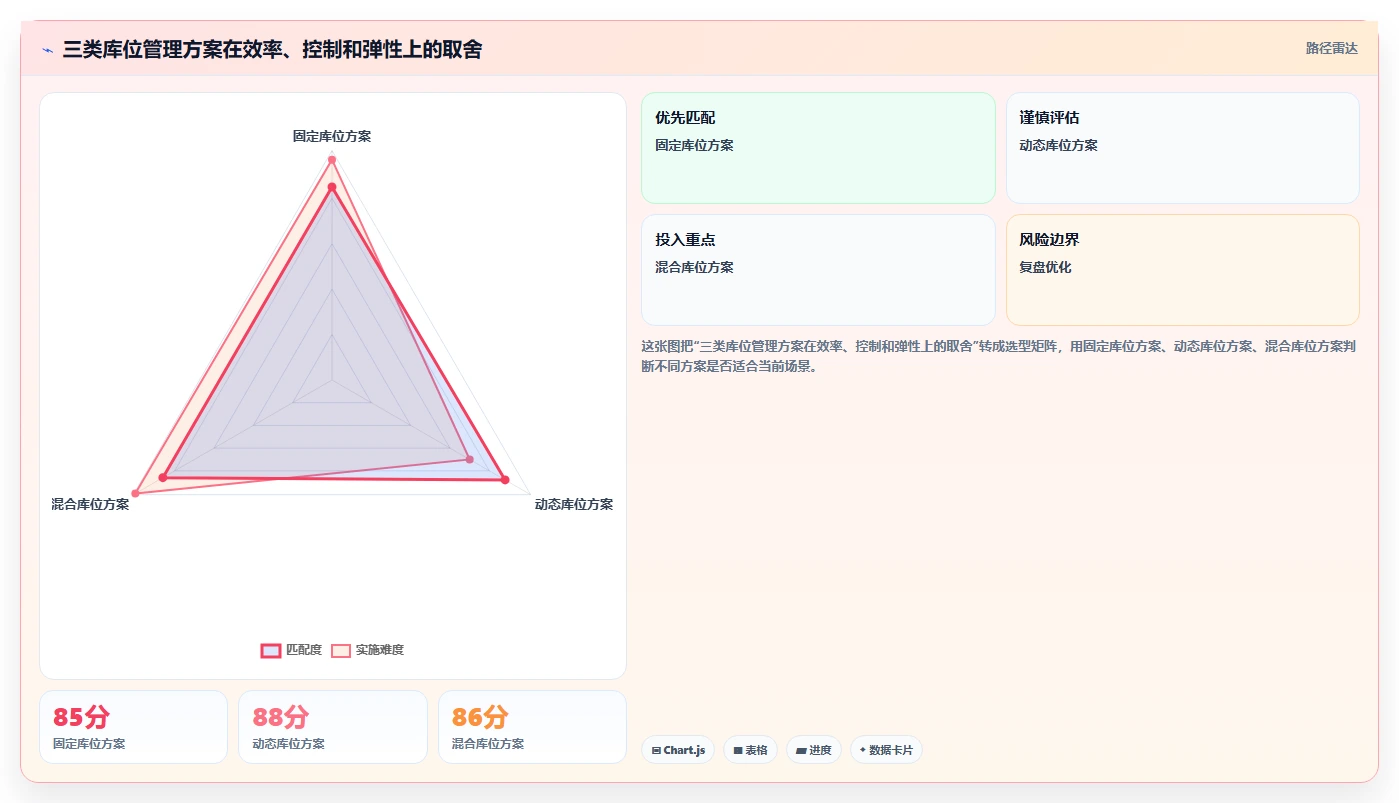Viewport: 1399px width, 803px height.
Task: Click the 匹配度 data point on 动态库位方案 axis
Action: (x=505, y=480)
